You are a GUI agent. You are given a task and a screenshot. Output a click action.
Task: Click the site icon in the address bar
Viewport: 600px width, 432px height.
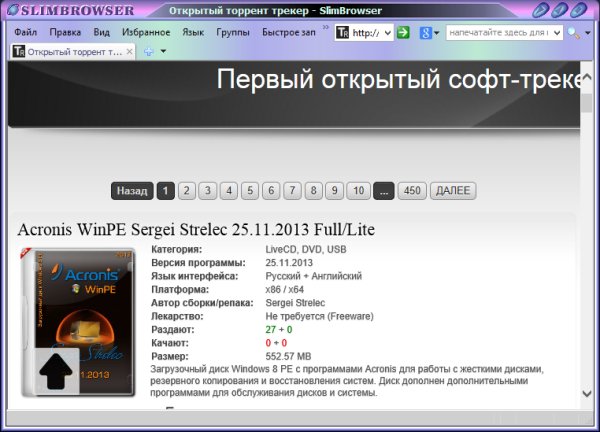pos(342,33)
